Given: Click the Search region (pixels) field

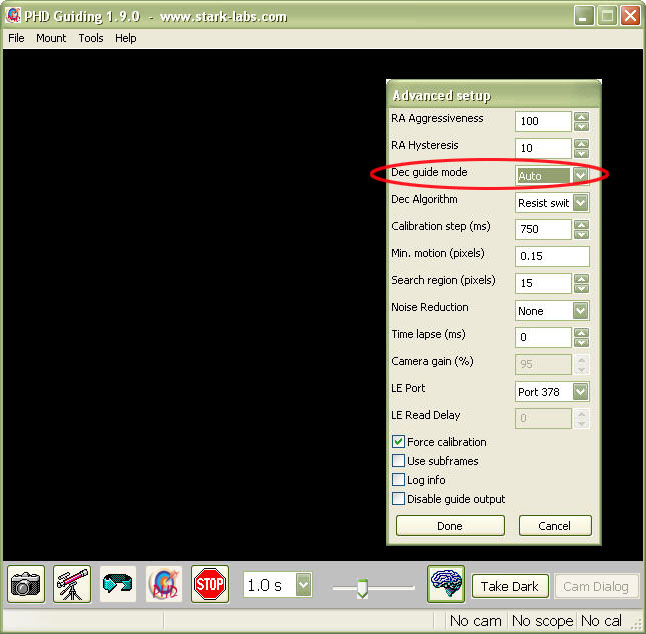Looking at the screenshot, I should [543, 283].
